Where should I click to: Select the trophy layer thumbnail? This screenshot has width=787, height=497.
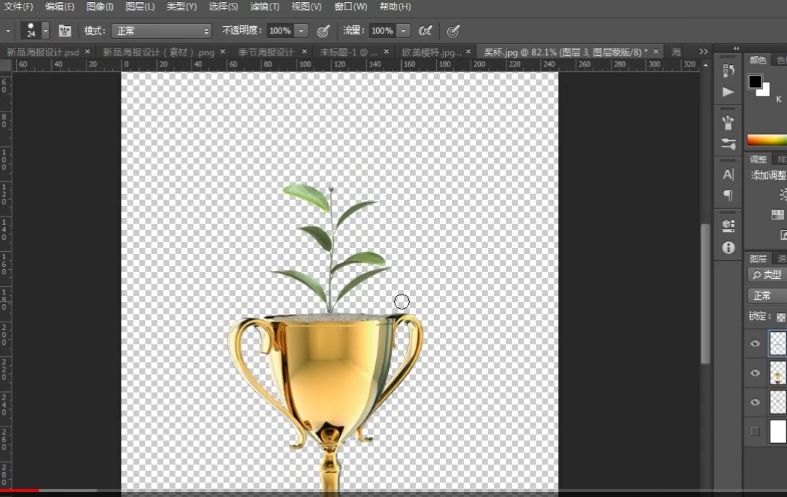(x=778, y=373)
